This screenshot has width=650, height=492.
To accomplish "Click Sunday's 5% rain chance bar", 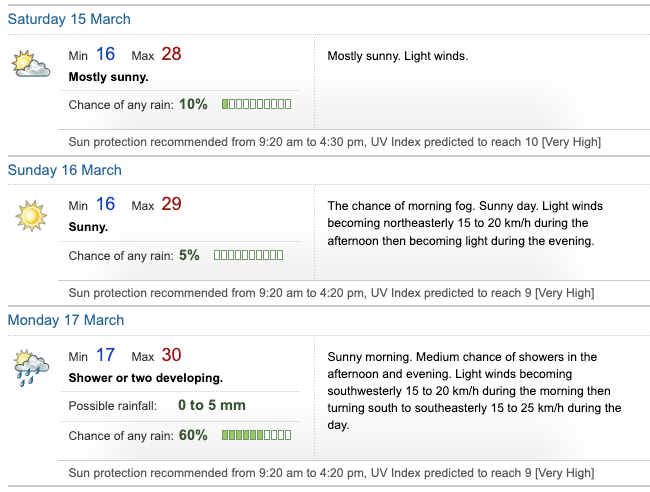I will tap(248, 255).
